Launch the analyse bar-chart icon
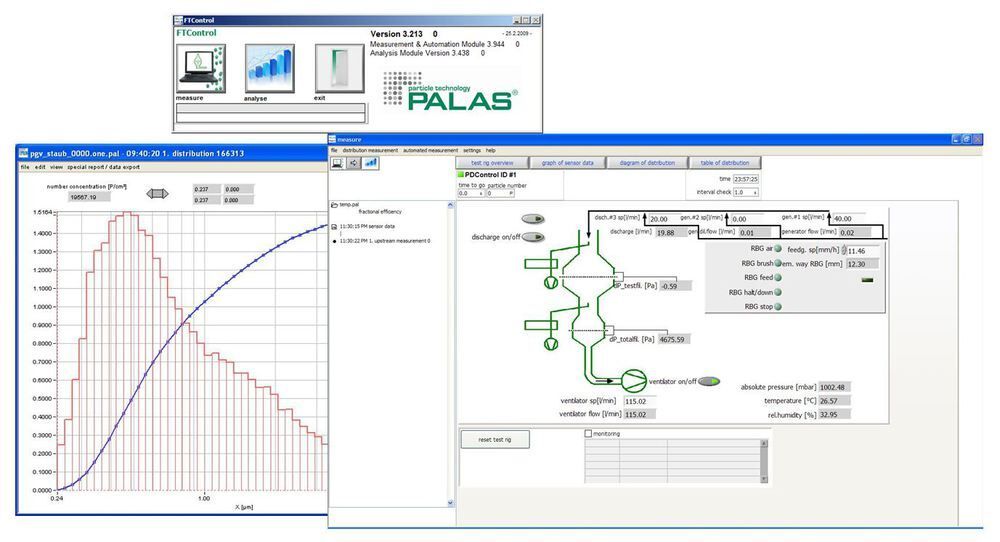The width and height of the screenshot is (1000, 542). click(270, 69)
